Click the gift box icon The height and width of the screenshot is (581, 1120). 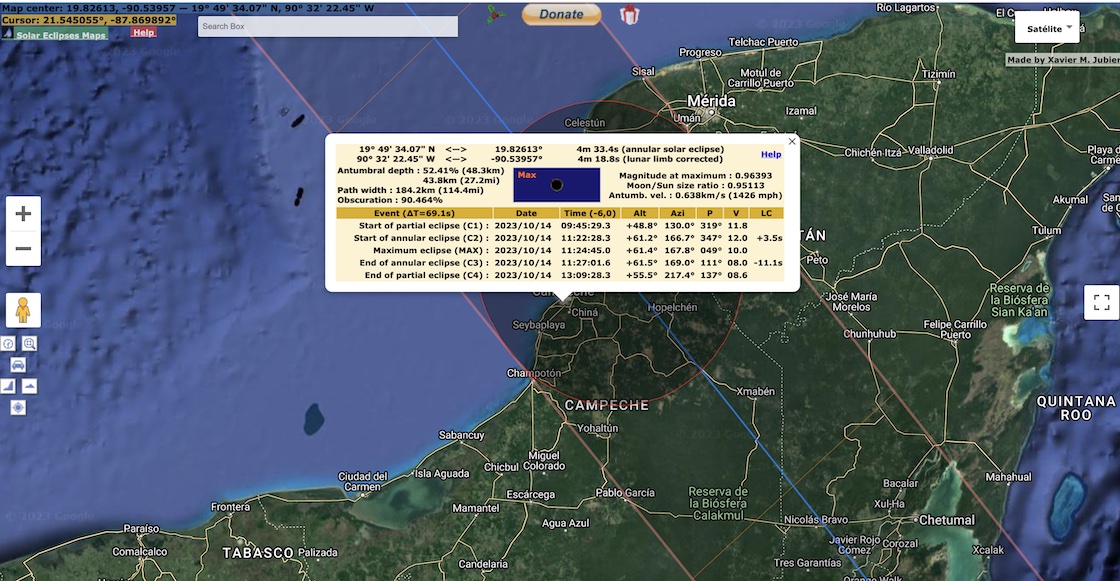629,14
